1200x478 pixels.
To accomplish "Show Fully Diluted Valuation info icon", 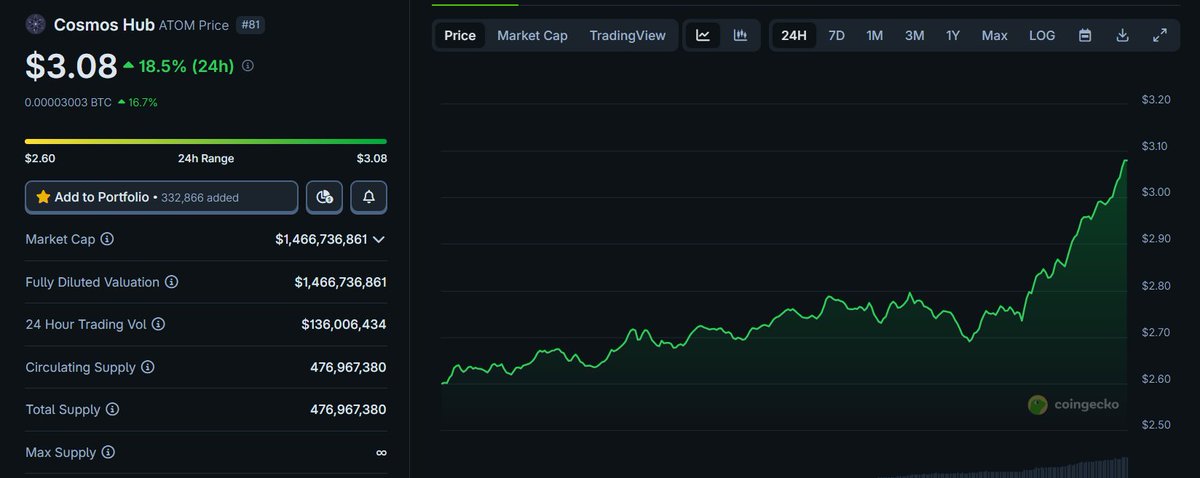I will tap(171, 283).
